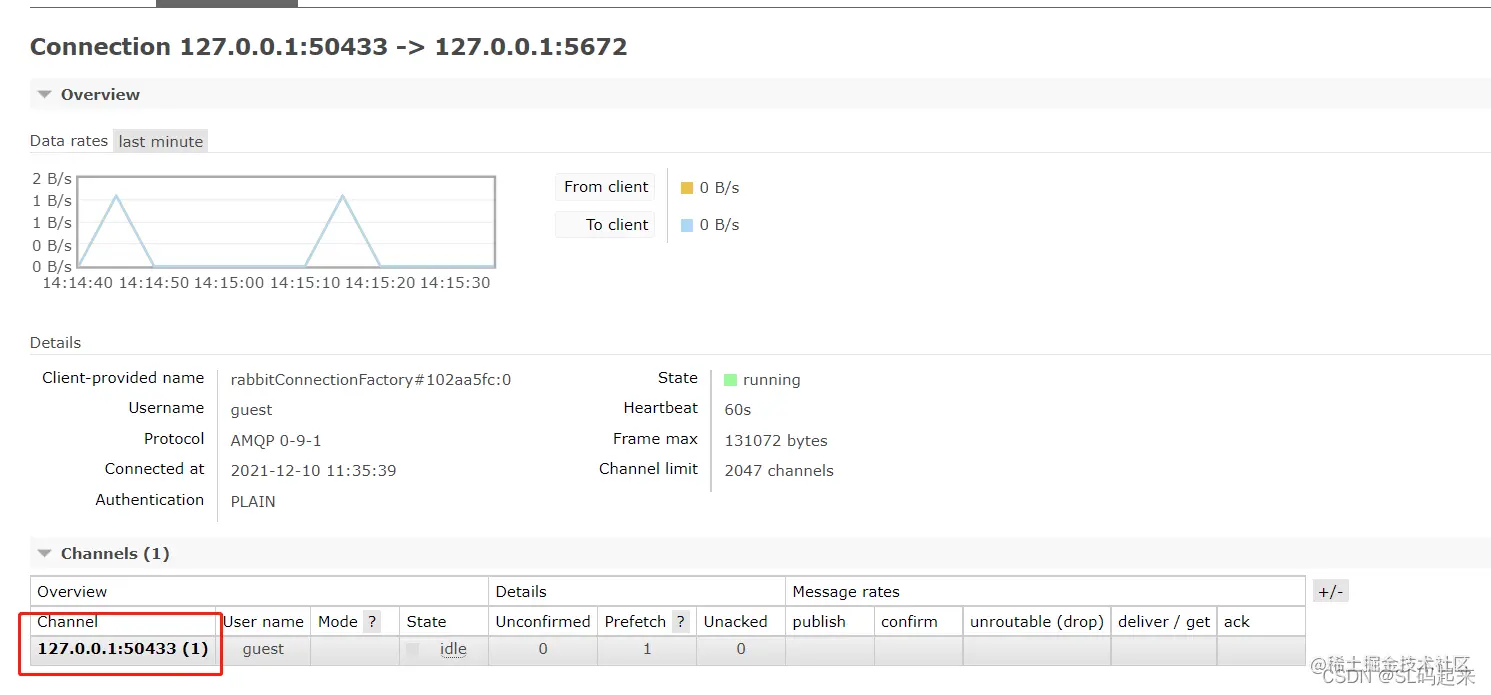Click the State column header

426,621
